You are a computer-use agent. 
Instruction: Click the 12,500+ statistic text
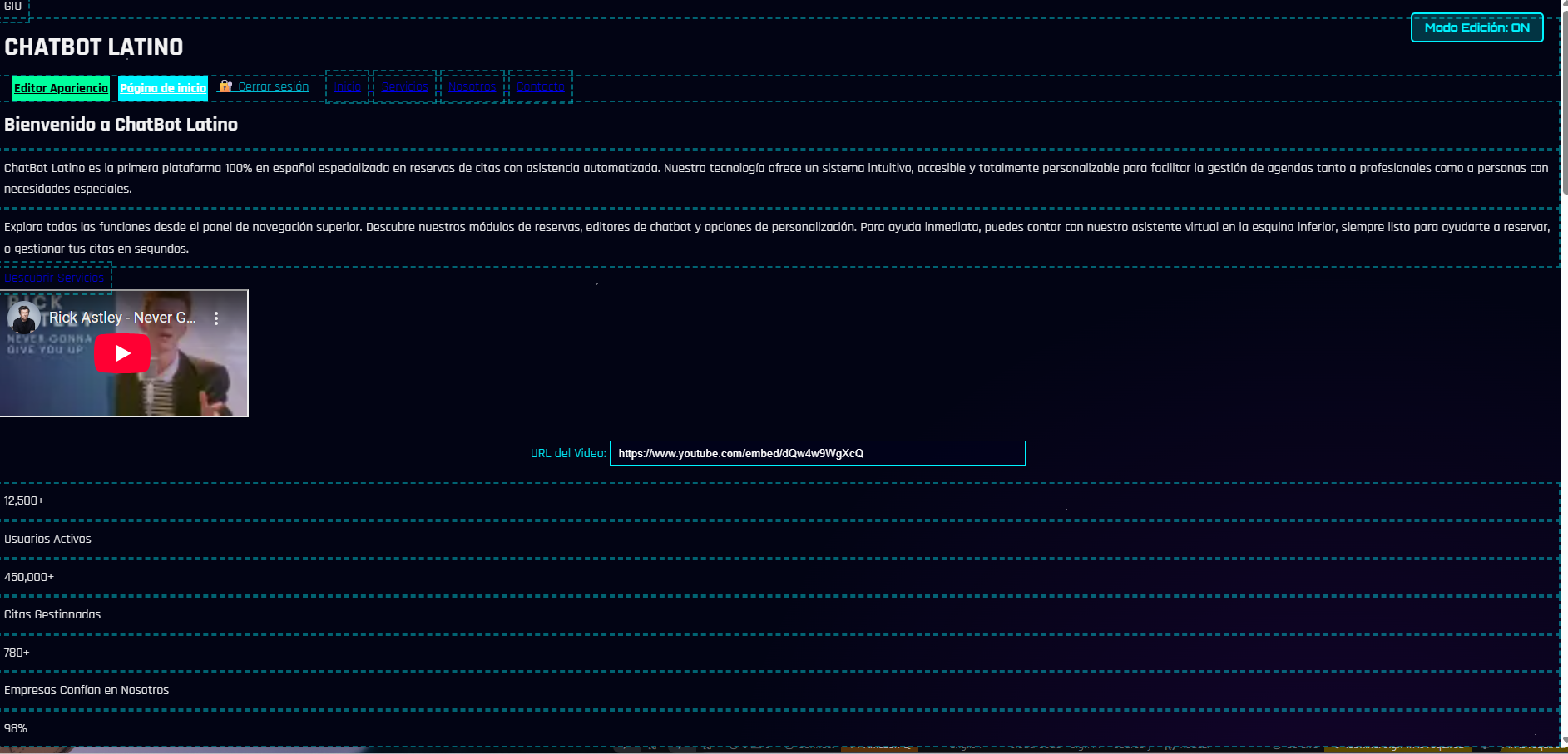(x=23, y=500)
